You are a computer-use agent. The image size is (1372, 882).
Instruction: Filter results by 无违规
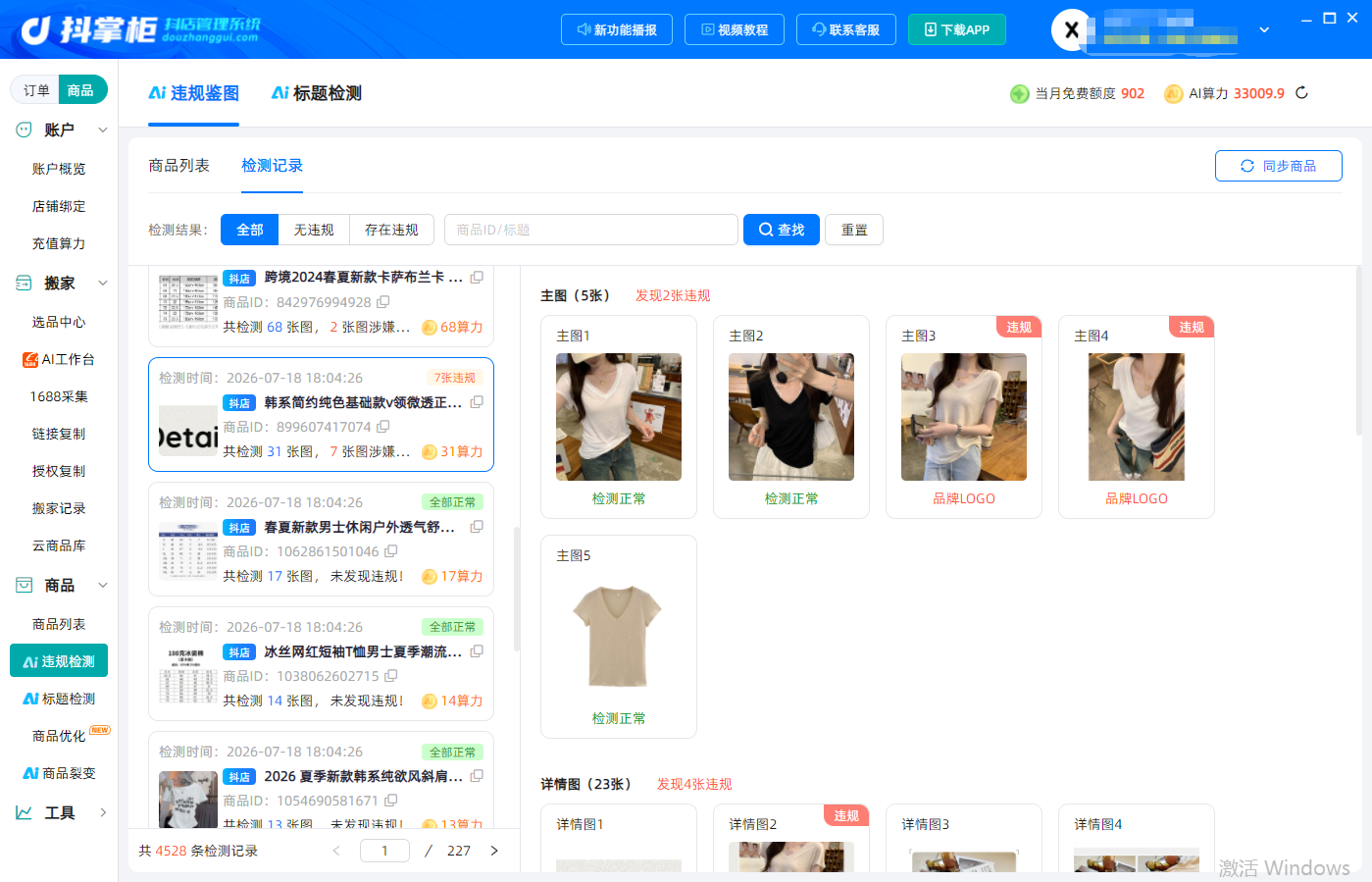coord(314,230)
